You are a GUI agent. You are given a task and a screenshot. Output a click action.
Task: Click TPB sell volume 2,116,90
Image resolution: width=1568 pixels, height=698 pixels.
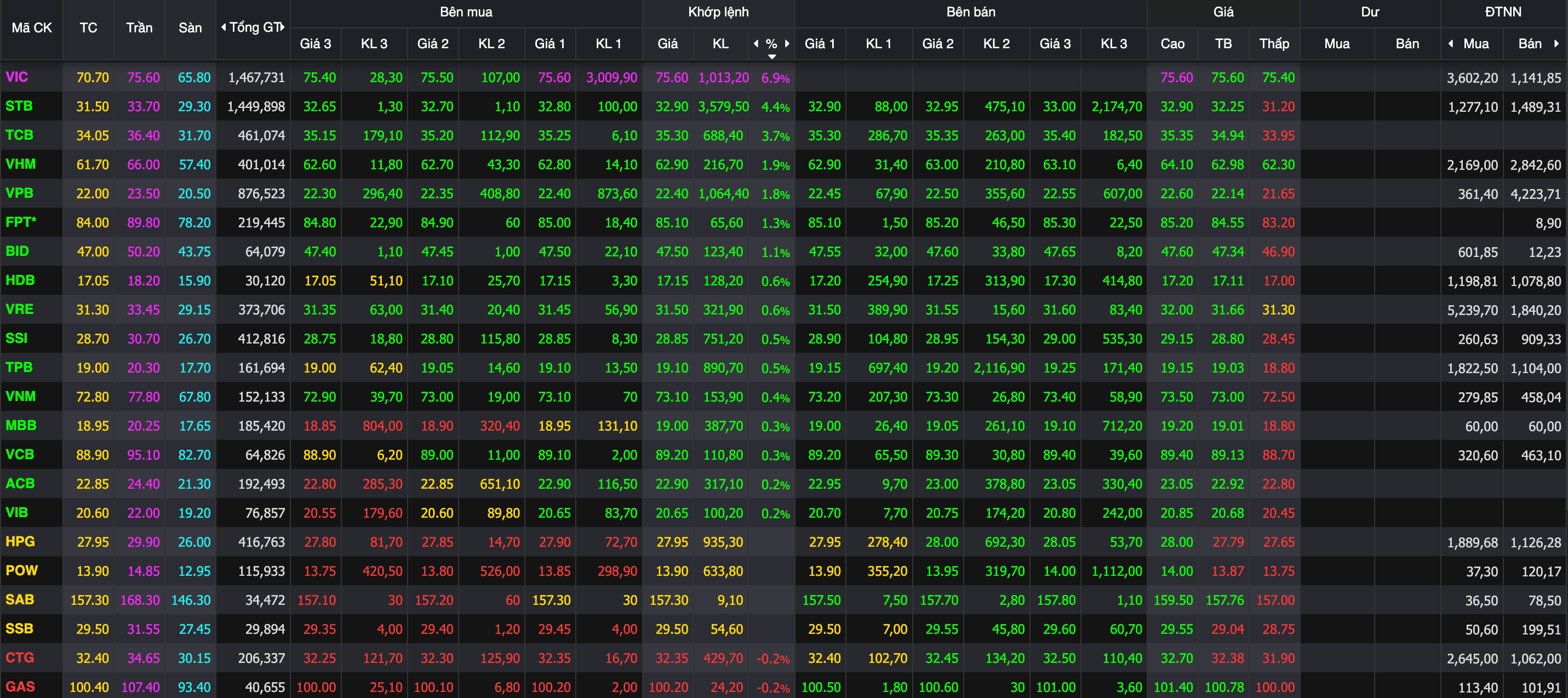999,368
